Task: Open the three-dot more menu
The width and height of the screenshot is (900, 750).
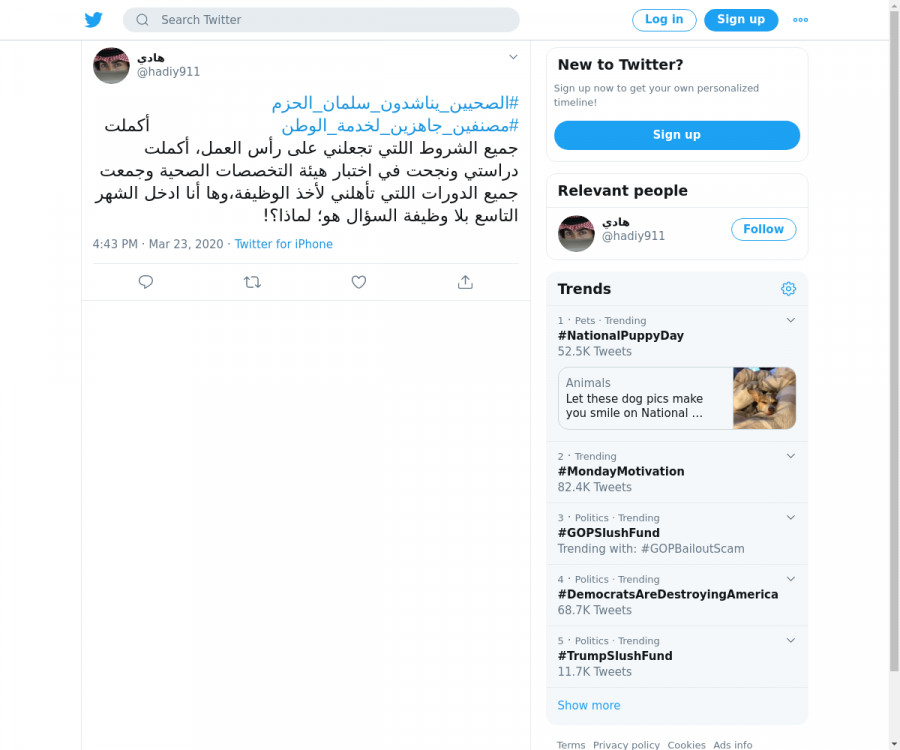Action: click(800, 20)
